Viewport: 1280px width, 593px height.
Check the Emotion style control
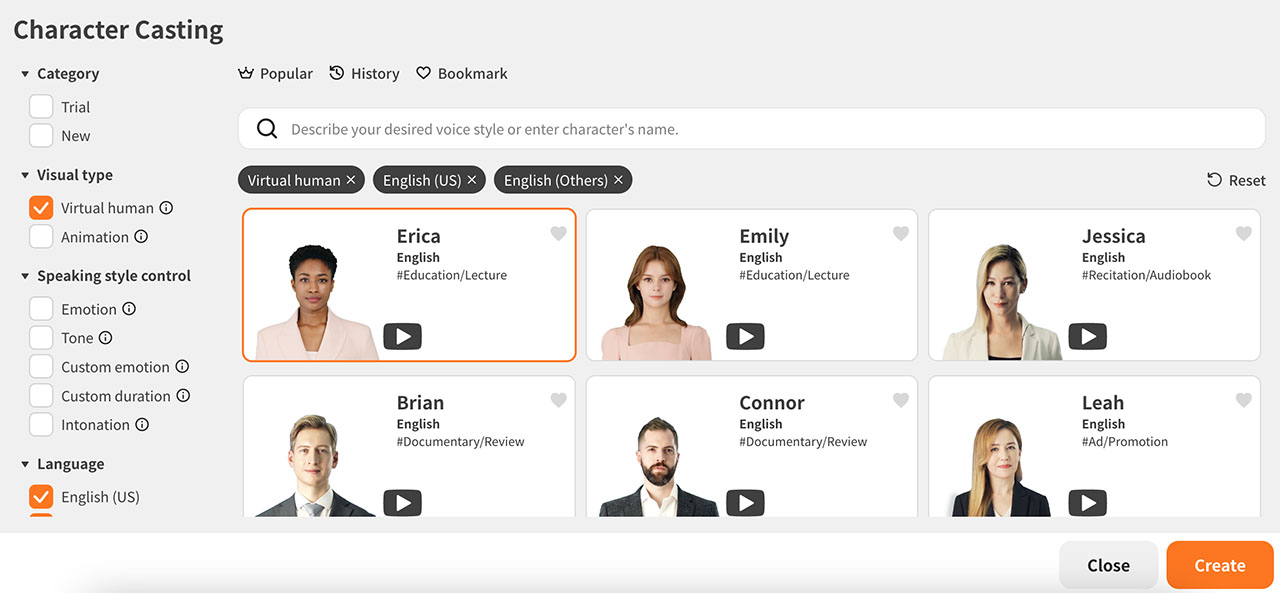[x=41, y=309]
